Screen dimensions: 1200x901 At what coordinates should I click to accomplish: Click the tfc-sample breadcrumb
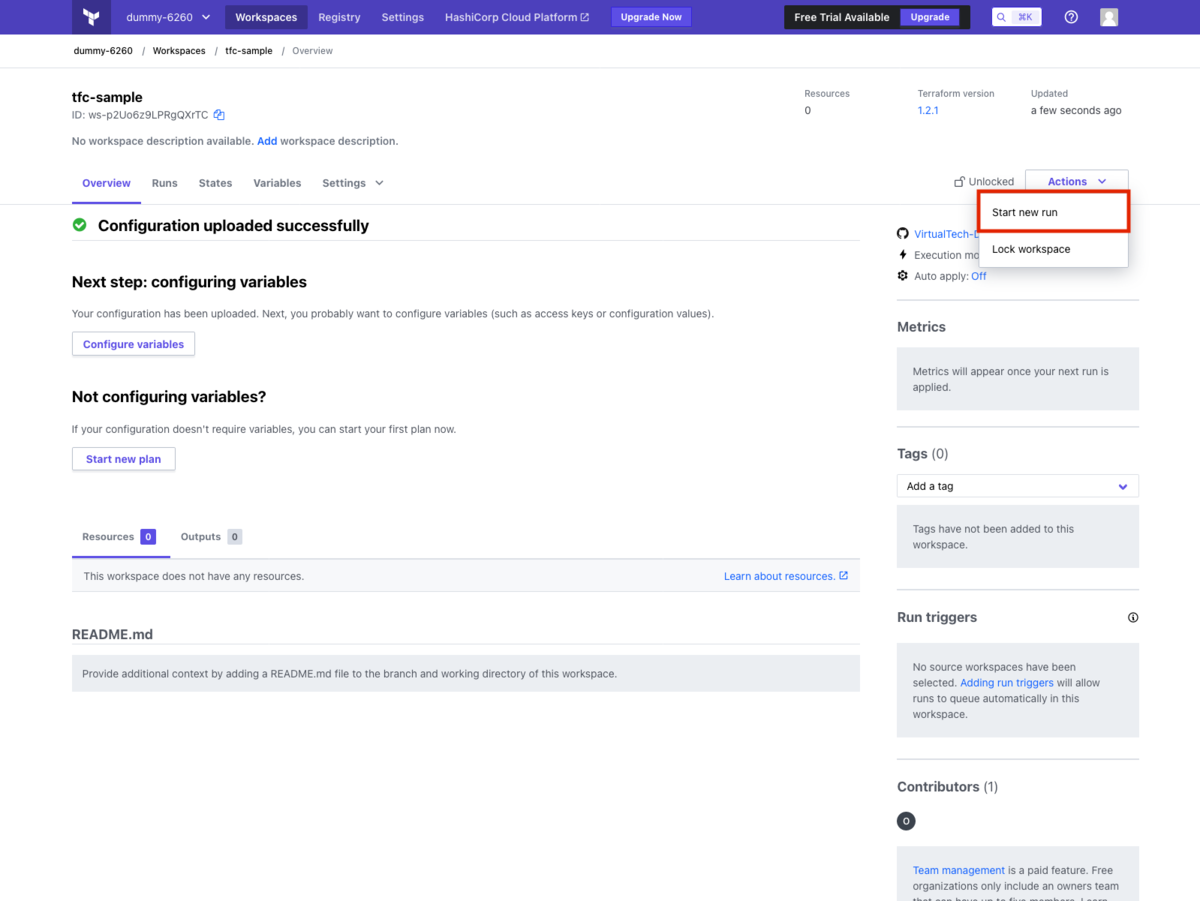tap(249, 51)
